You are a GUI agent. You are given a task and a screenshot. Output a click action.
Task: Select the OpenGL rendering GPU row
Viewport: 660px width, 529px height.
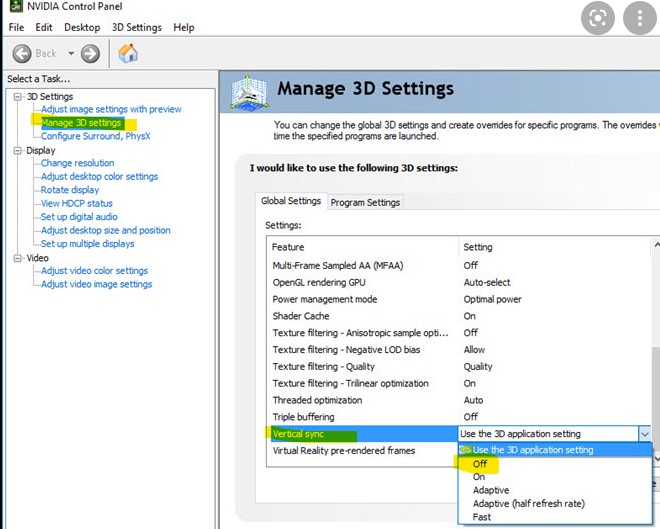tap(459, 282)
